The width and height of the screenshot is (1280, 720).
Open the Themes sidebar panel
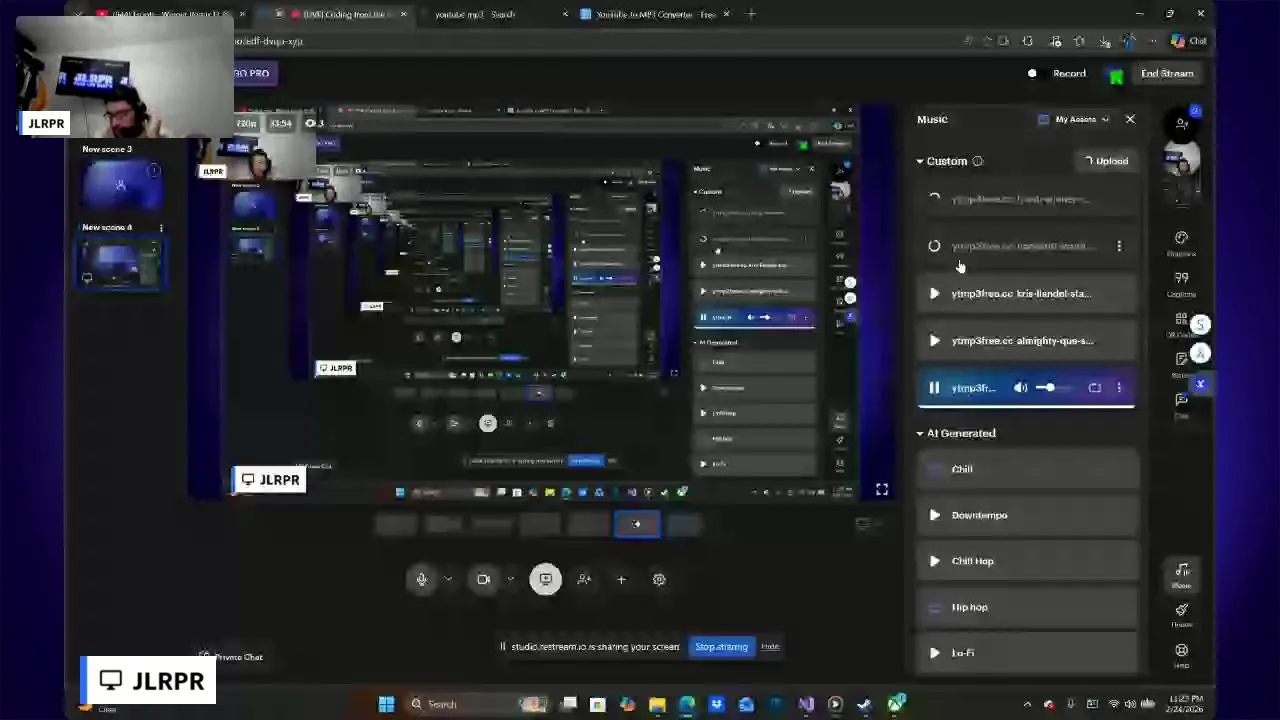[x=1181, y=615]
